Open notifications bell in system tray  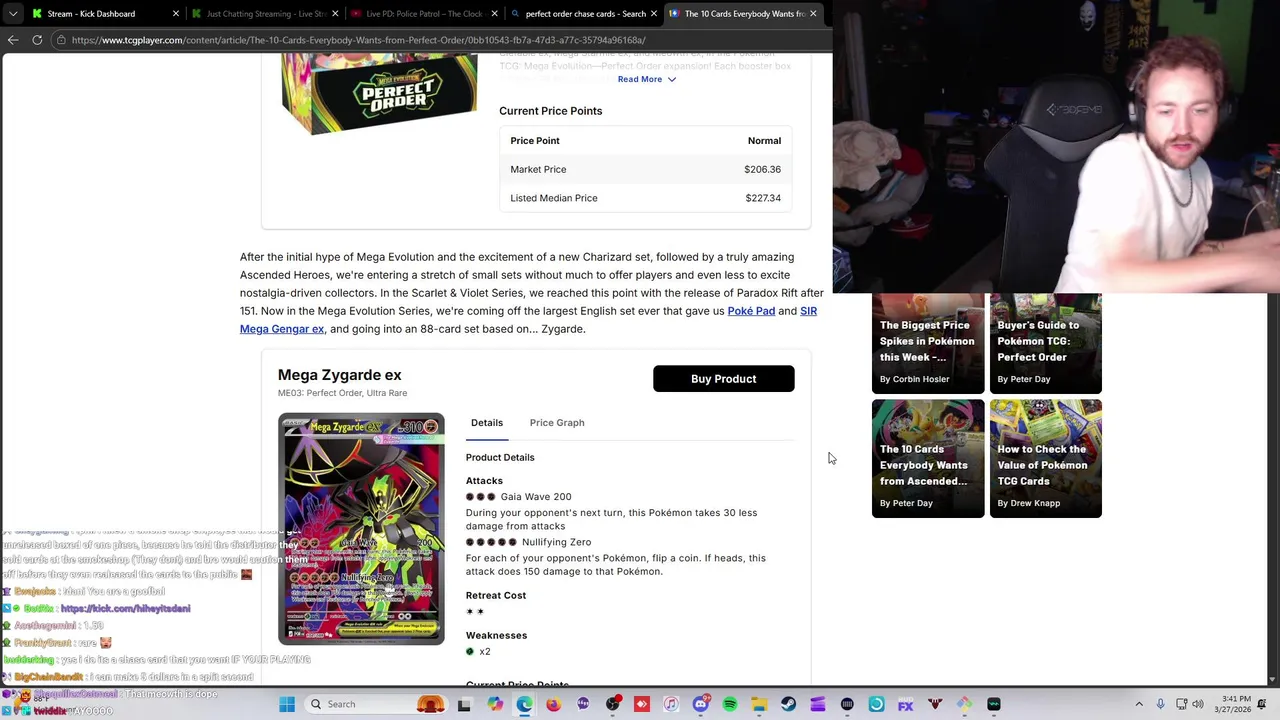1261,704
